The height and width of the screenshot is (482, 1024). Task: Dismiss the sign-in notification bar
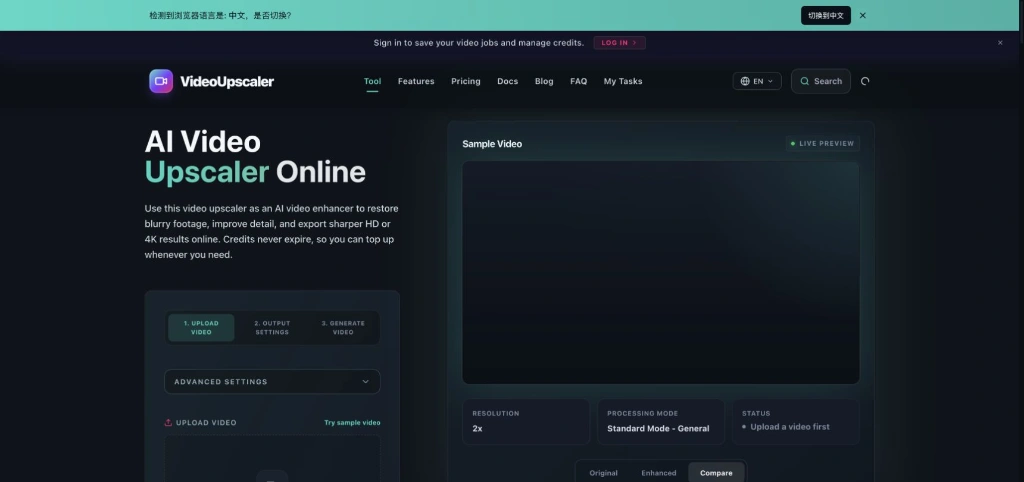pos(1000,43)
